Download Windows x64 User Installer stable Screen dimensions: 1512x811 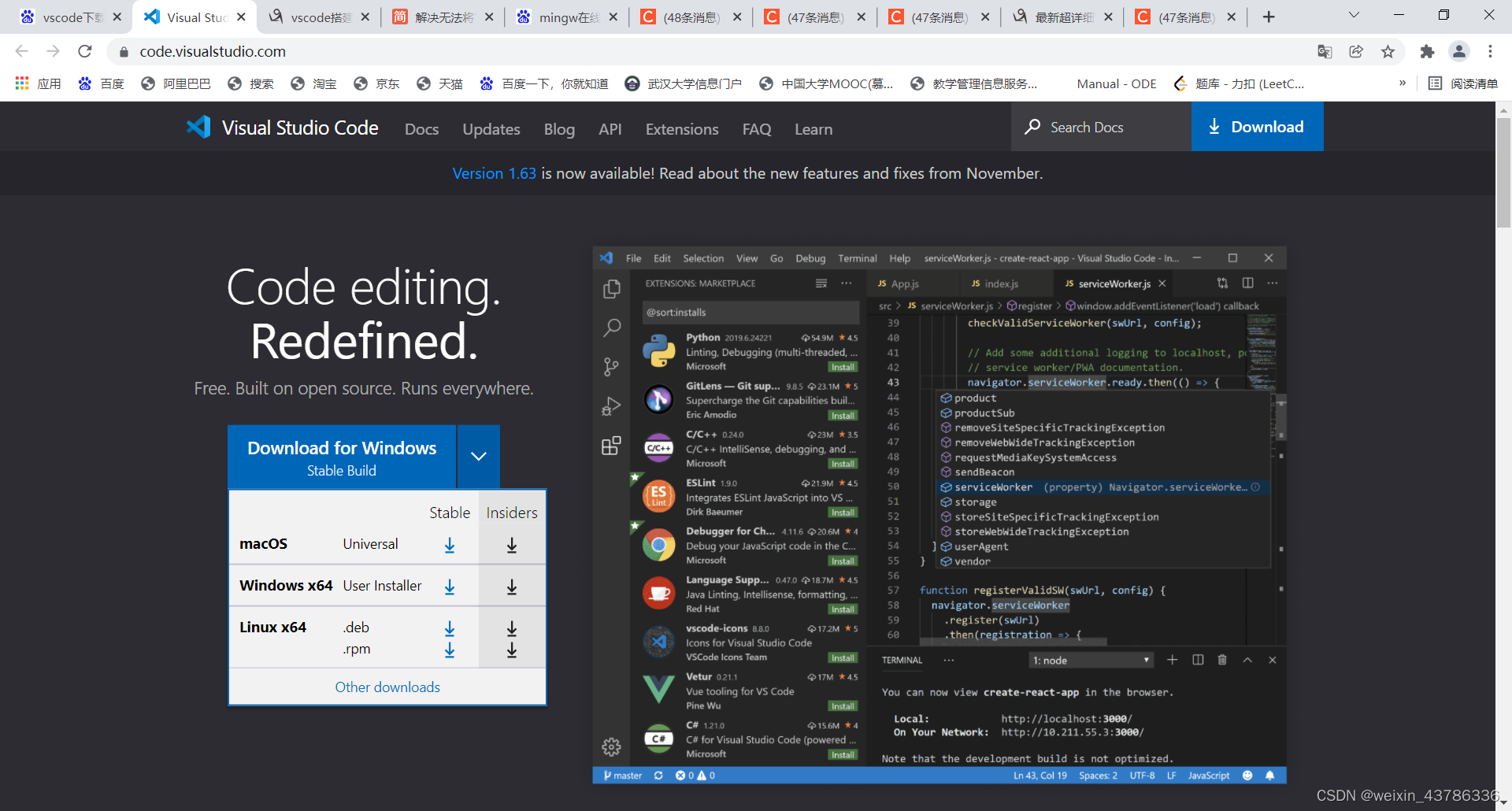click(x=450, y=587)
